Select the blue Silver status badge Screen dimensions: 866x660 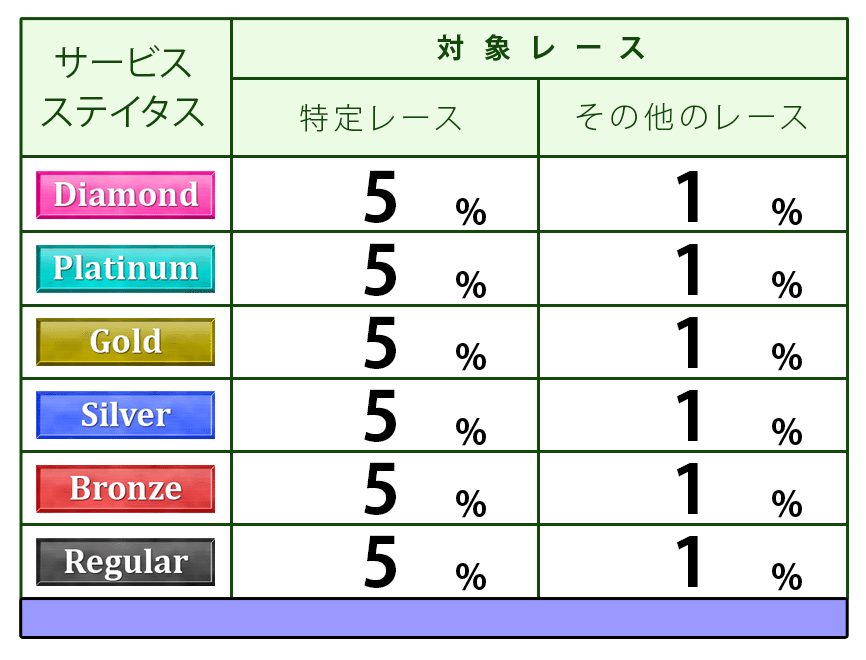pyautogui.click(x=125, y=415)
